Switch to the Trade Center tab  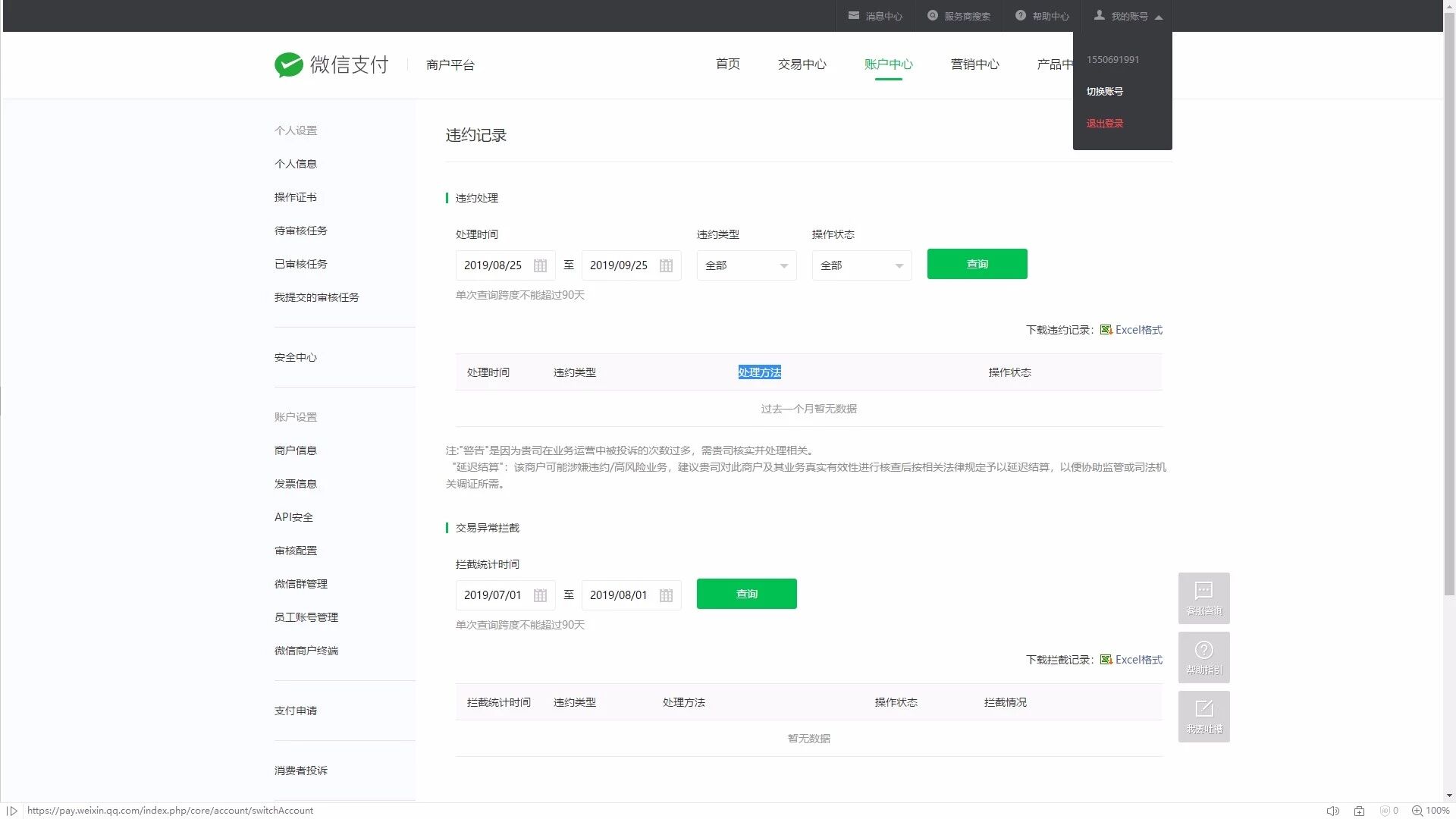802,64
